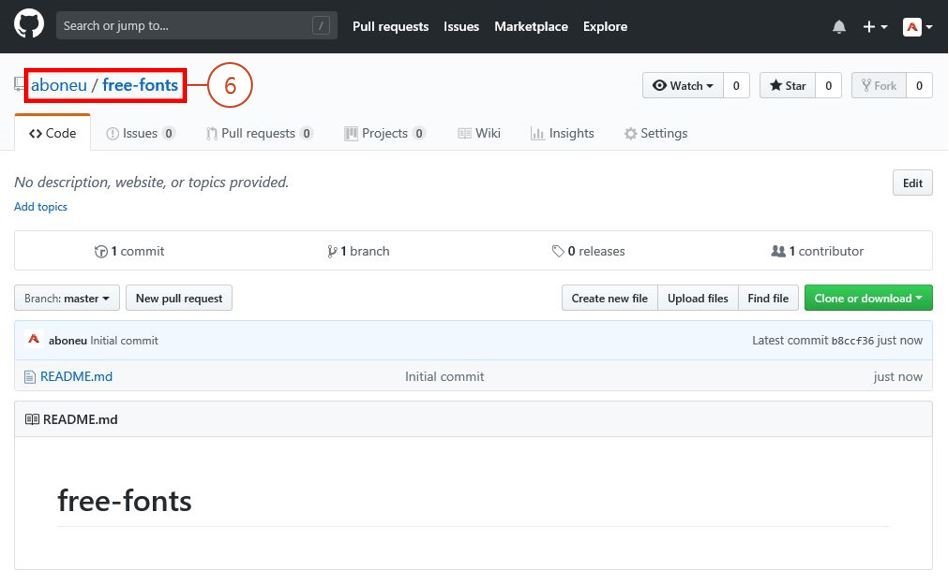Fork the repository
This screenshot has height=582, width=949.
pos(879,85)
